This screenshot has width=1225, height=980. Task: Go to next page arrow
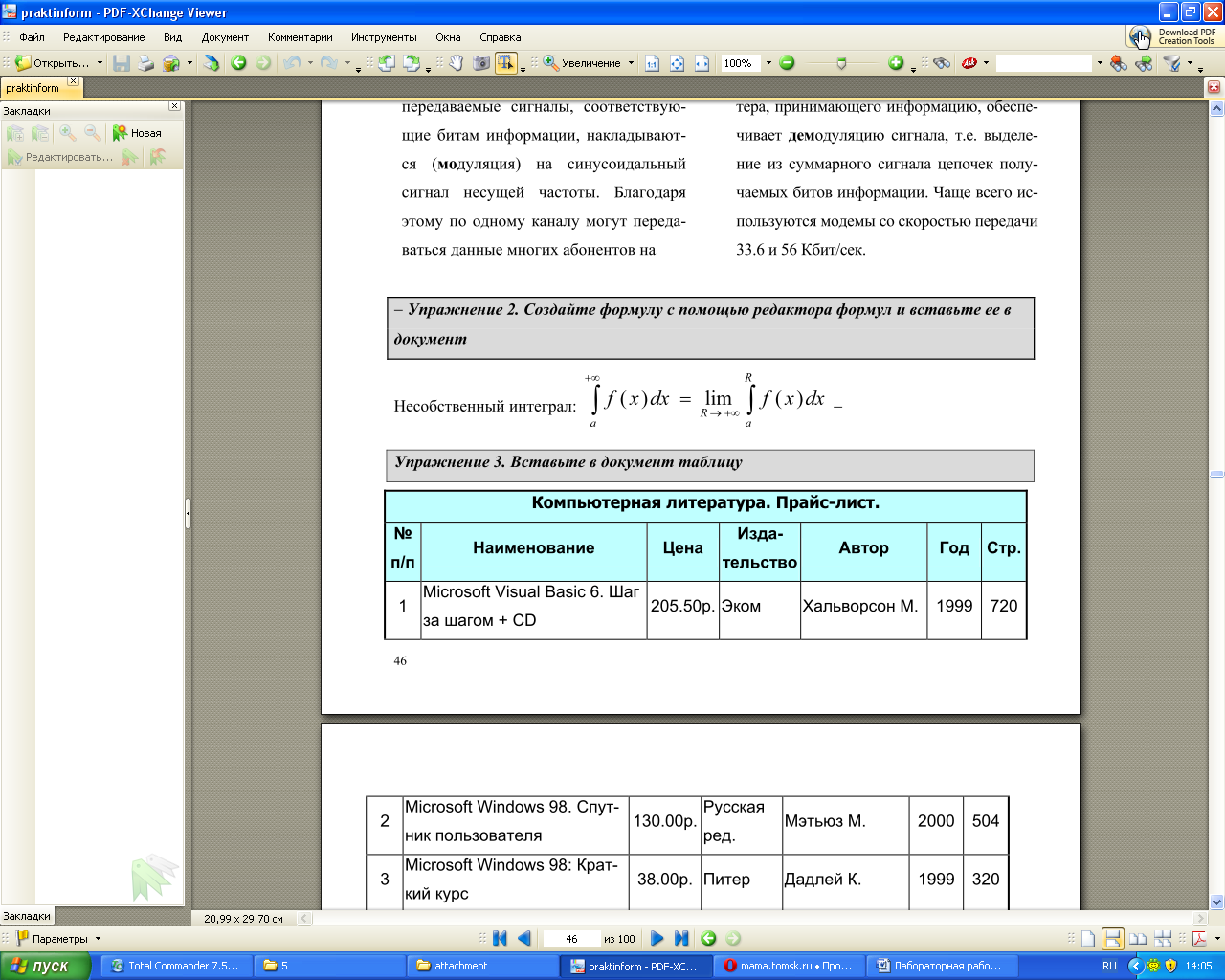tap(657, 939)
